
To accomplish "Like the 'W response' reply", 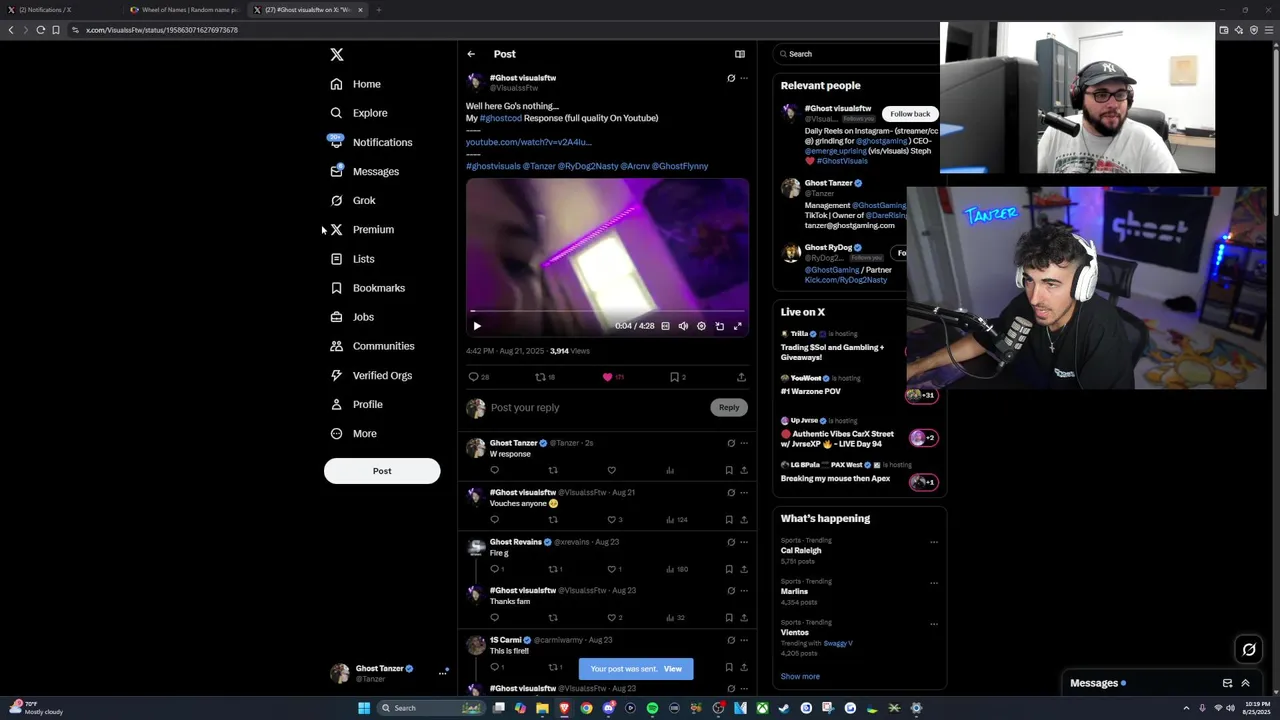I will [611, 470].
